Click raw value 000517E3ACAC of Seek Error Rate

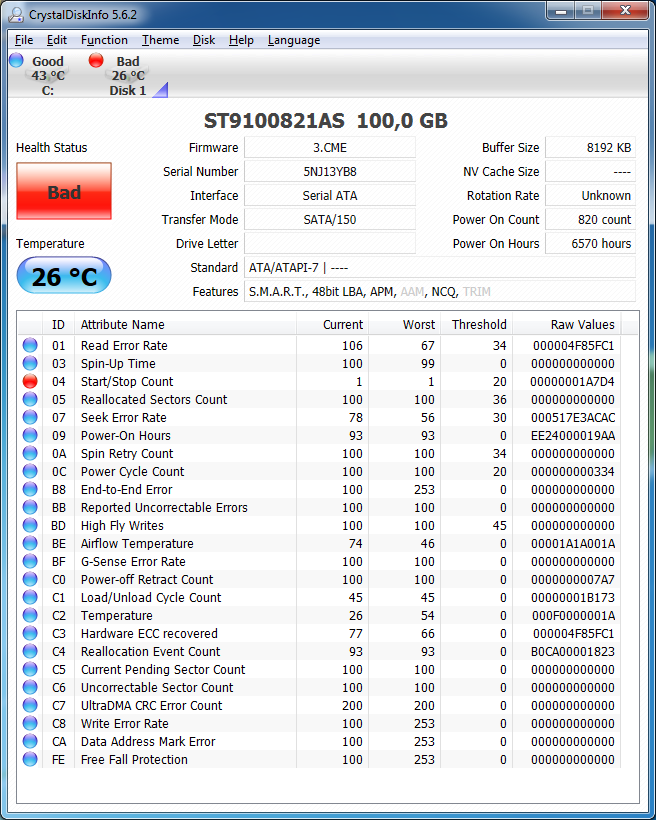coord(573,417)
